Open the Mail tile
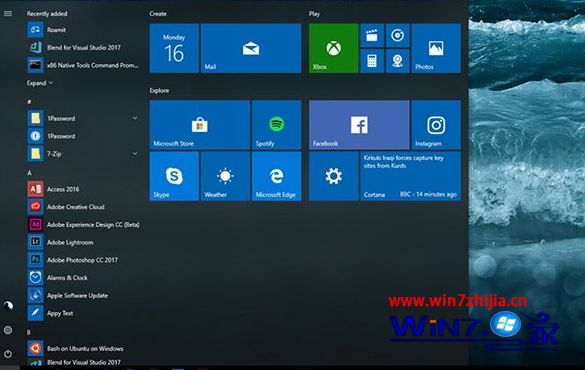 pyautogui.click(x=251, y=48)
